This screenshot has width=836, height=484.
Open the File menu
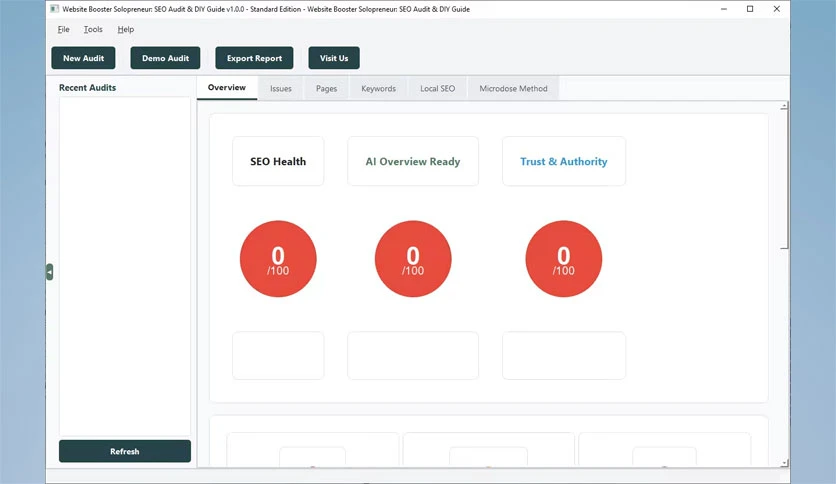(x=63, y=29)
